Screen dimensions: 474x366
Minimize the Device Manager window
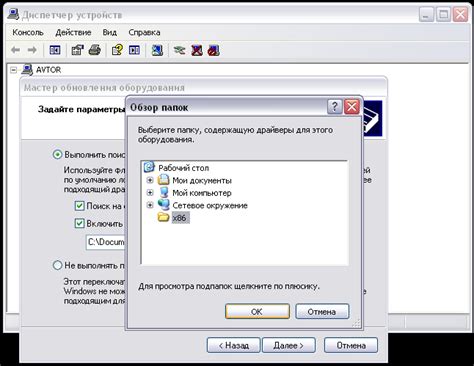coord(426,14)
